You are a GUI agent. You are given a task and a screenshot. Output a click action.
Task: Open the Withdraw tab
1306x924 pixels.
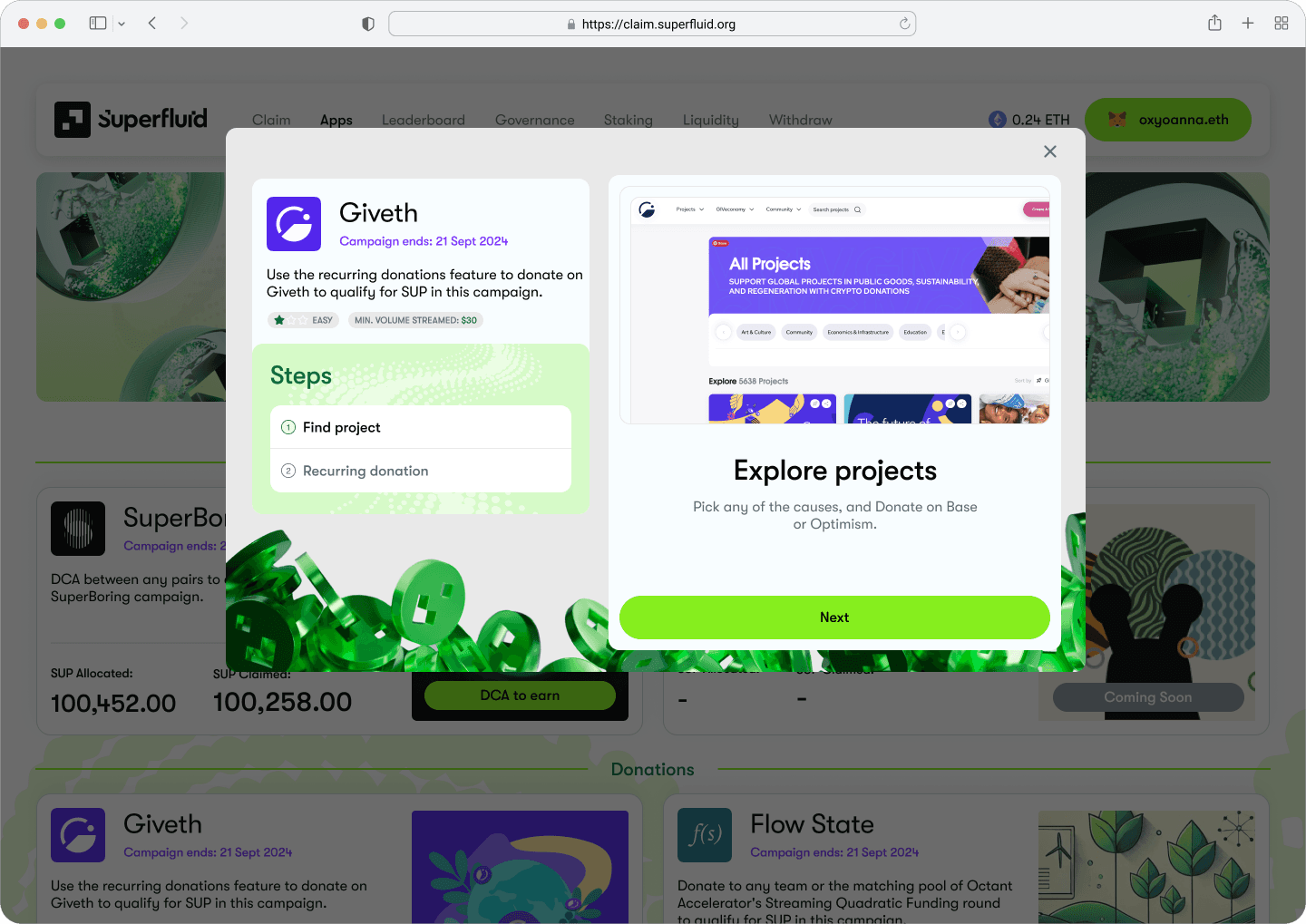tap(801, 120)
